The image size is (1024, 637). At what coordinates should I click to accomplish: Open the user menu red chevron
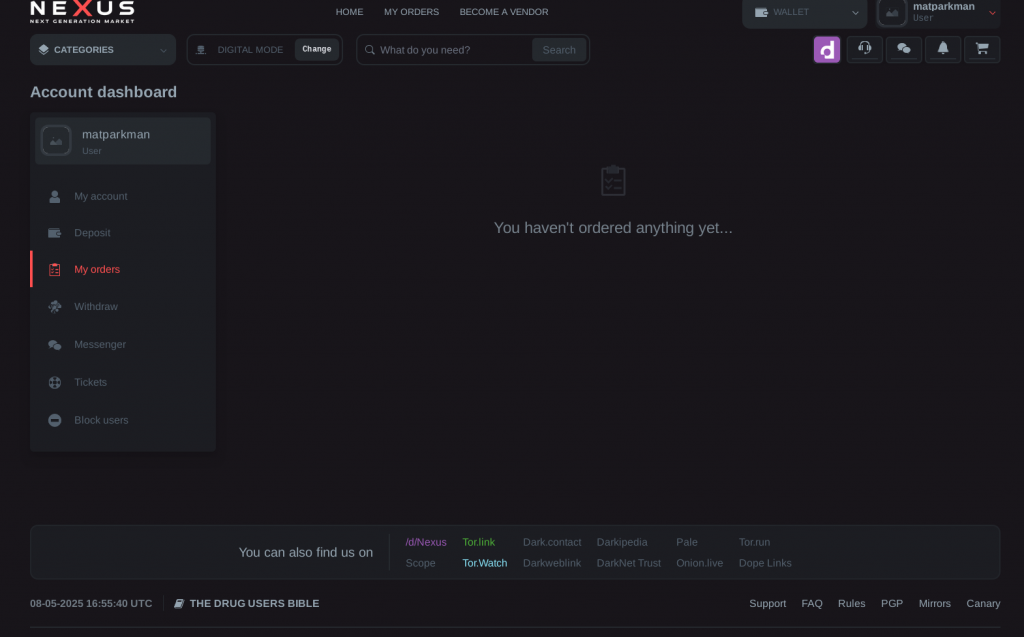pos(992,13)
